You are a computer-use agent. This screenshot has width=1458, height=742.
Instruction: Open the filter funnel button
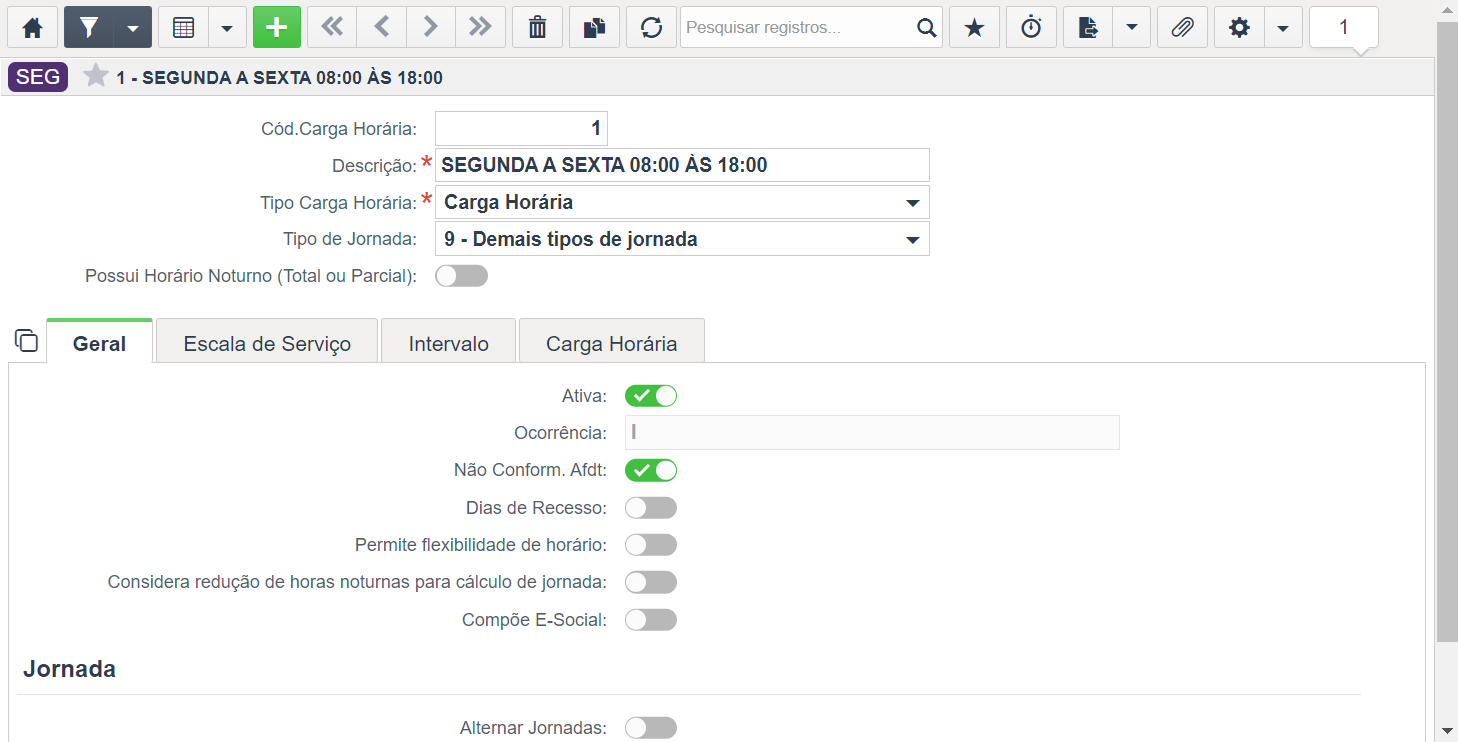pos(89,27)
